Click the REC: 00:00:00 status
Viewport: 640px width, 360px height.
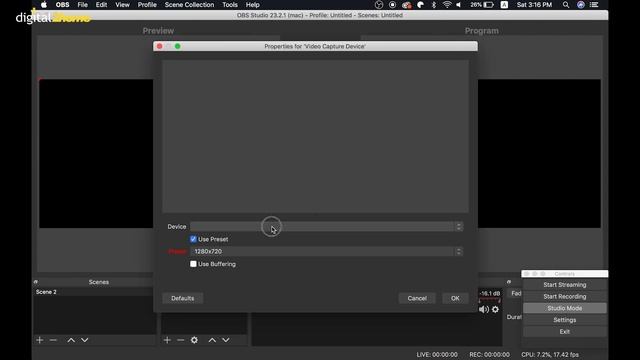click(489, 355)
